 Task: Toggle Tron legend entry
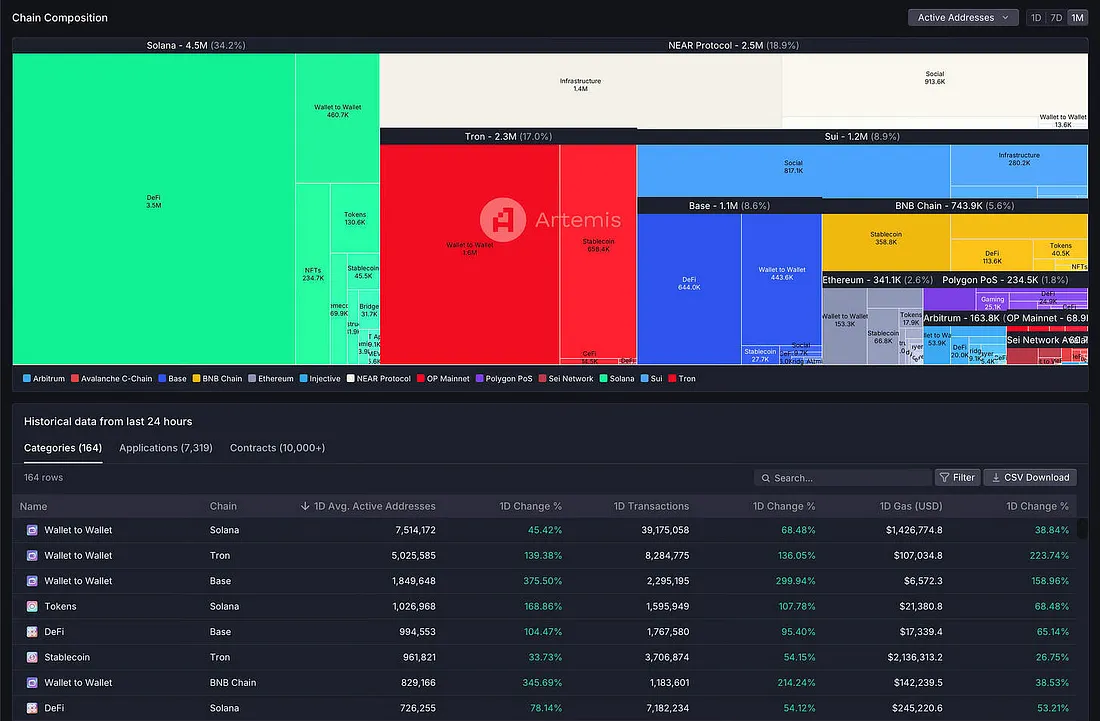(x=682, y=379)
